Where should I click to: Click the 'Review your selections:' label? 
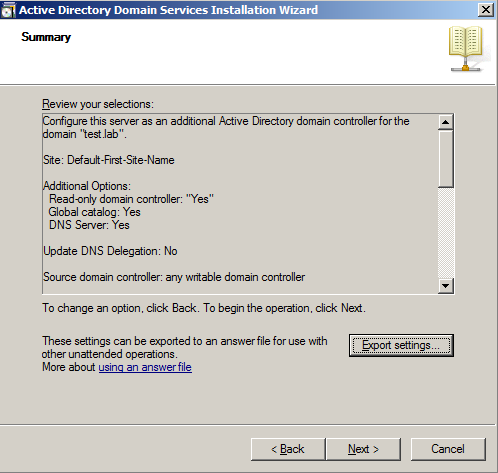click(98, 104)
